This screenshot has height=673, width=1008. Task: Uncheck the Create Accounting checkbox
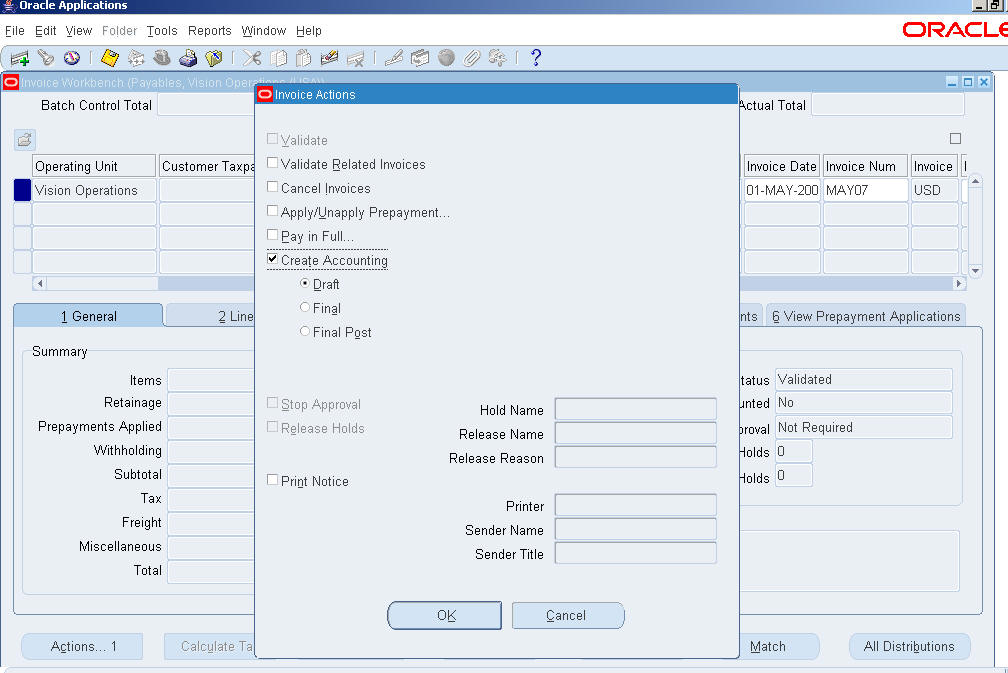tap(273, 259)
